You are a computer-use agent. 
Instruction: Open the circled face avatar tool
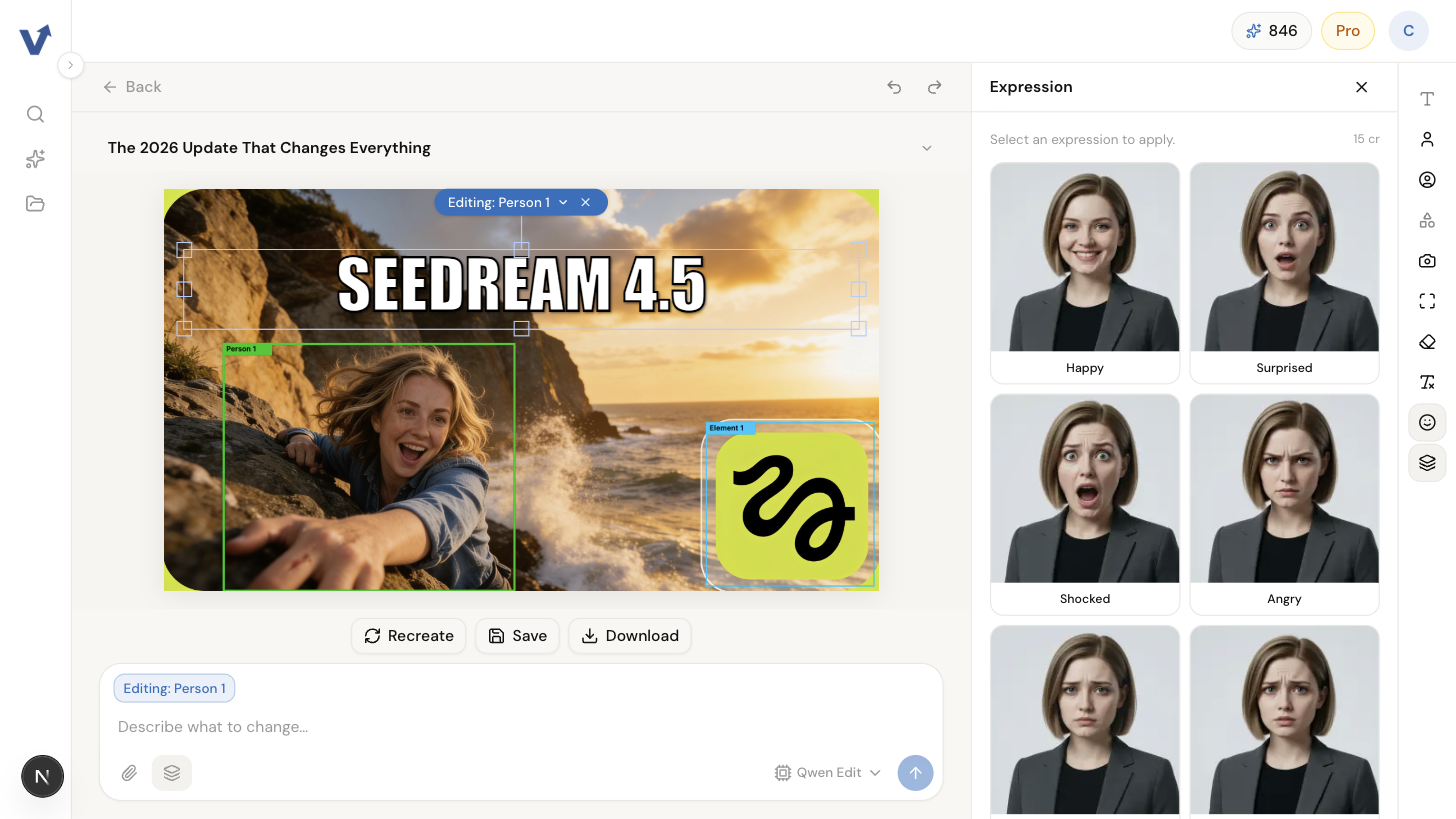pos(1427,180)
